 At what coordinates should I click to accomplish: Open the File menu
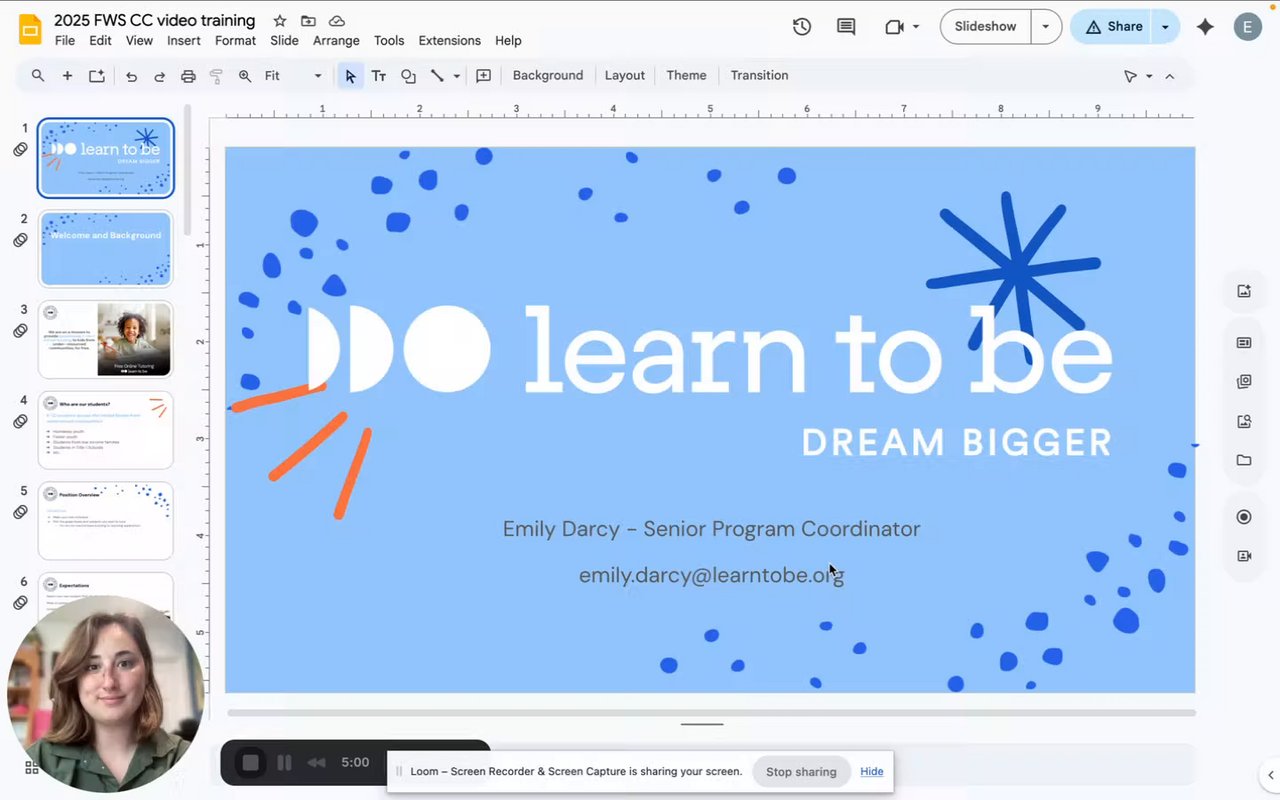click(x=65, y=41)
